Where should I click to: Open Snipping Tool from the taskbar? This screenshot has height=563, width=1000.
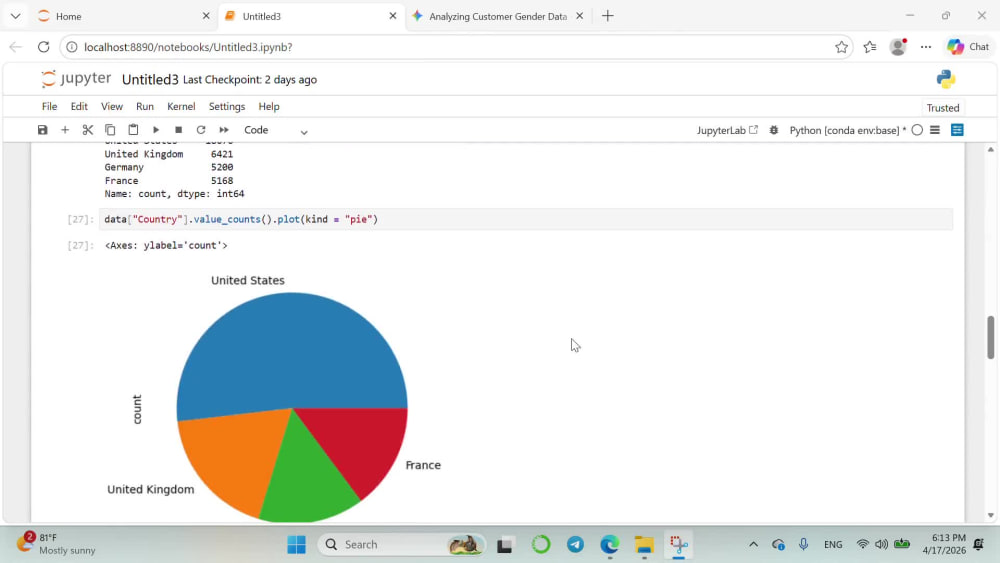click(679, 545)
